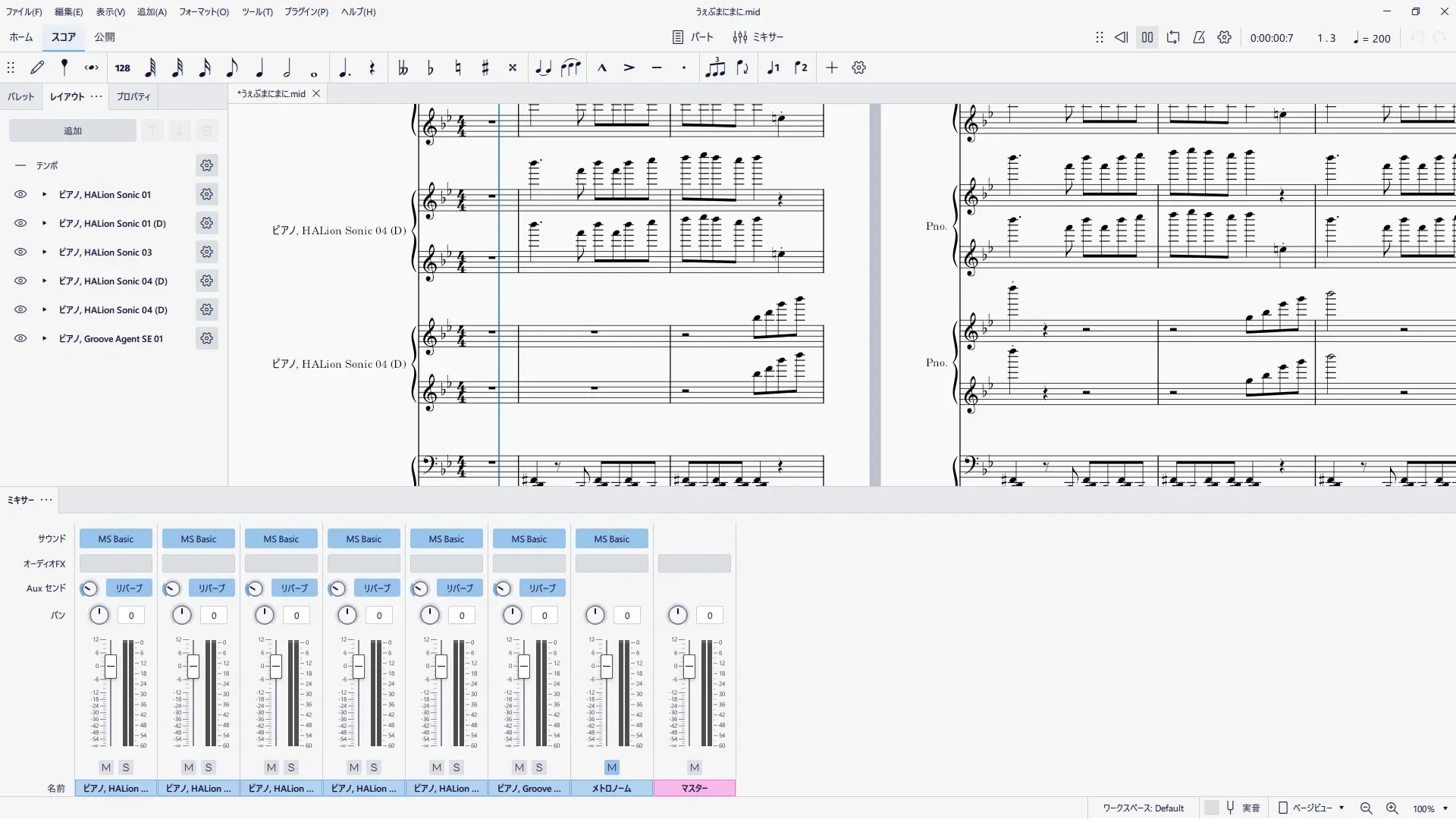Toggle the metronome icon in playback toolbar
This screenshot has width=1456, height=819.
(1199, 37)
